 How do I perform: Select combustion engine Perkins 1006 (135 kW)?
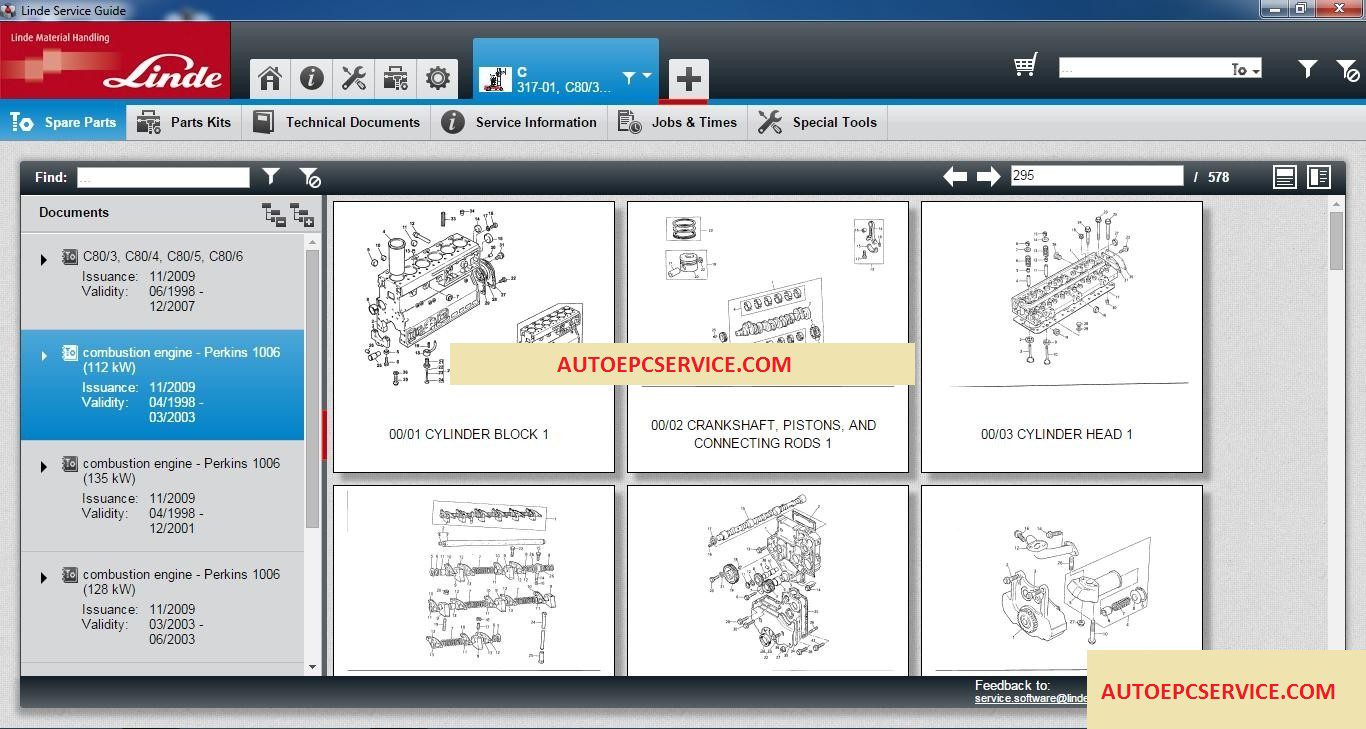click(x=163, y=496)
